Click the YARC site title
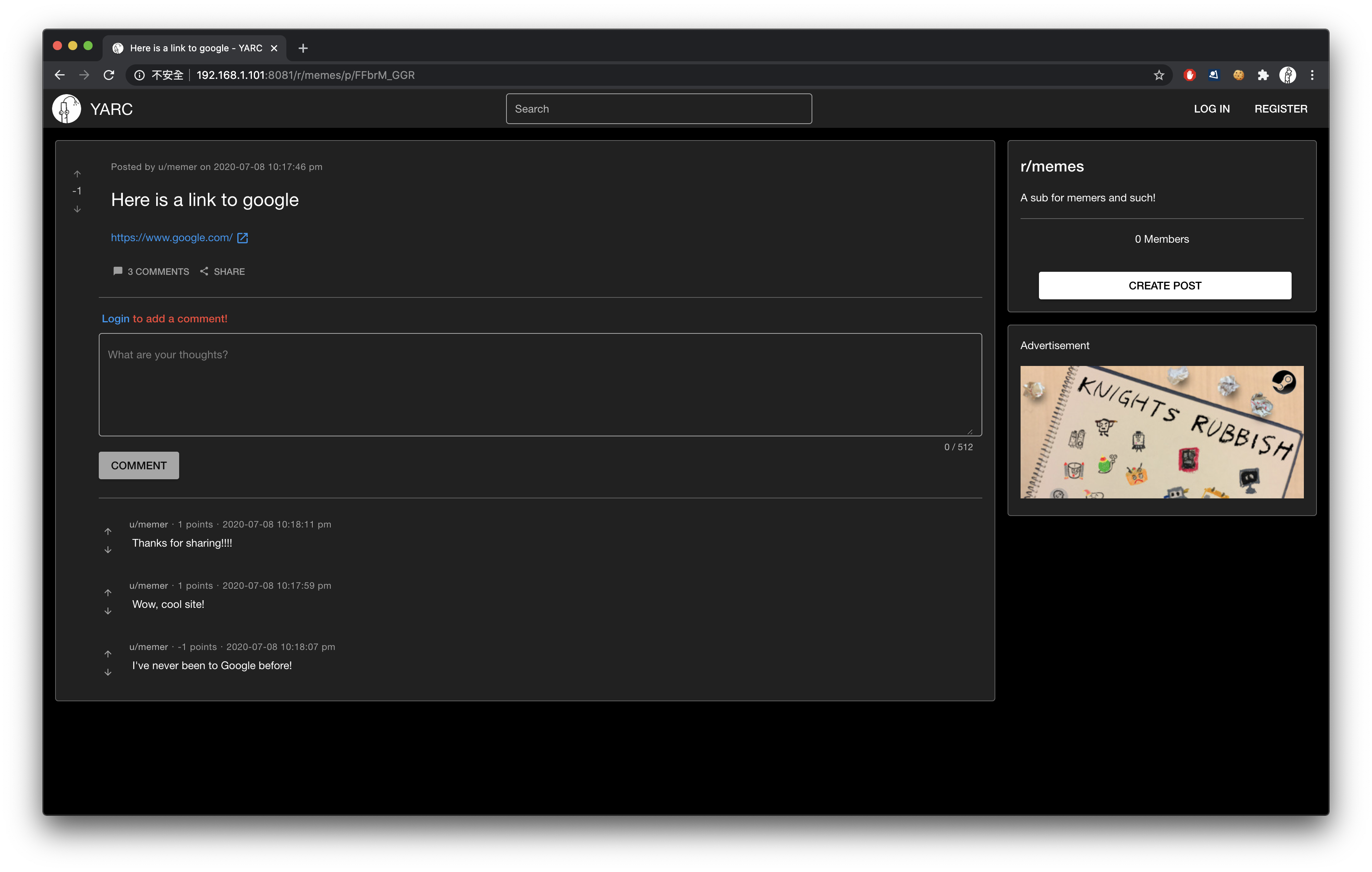Viewport: 1372px width, 872px height. 112,109
